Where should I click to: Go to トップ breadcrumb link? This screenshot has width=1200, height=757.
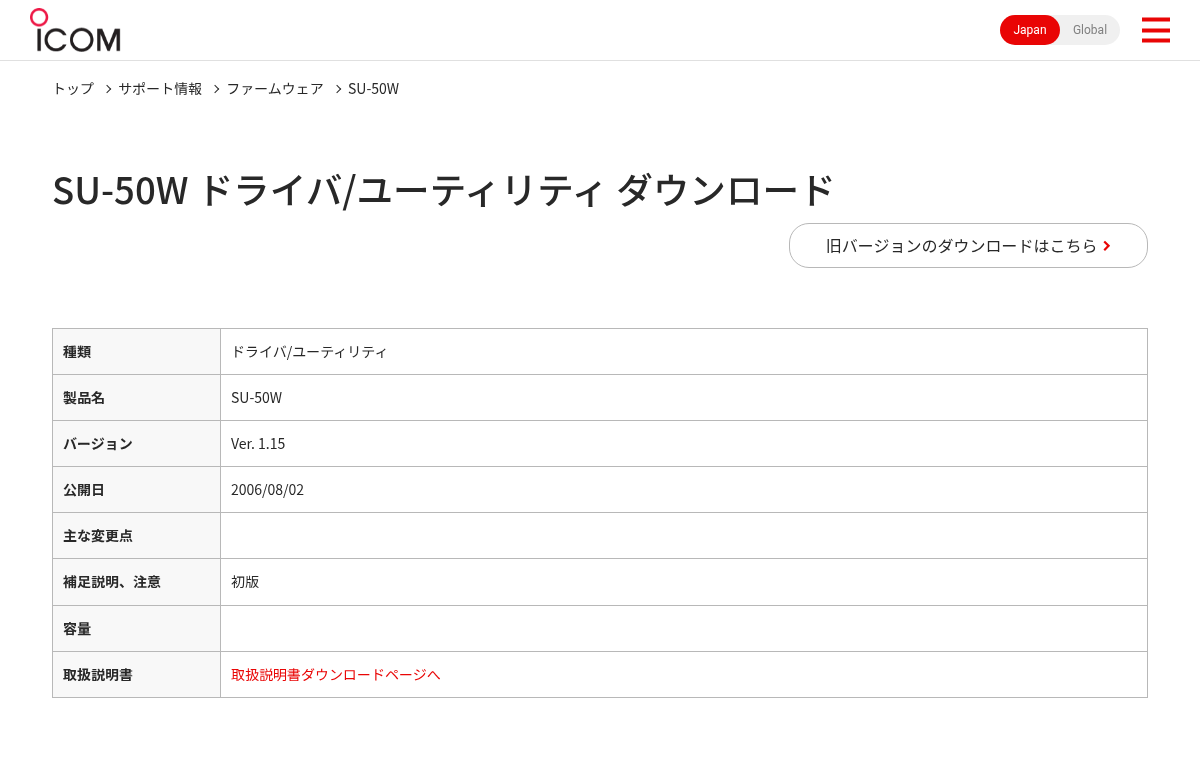pos(73,88)
